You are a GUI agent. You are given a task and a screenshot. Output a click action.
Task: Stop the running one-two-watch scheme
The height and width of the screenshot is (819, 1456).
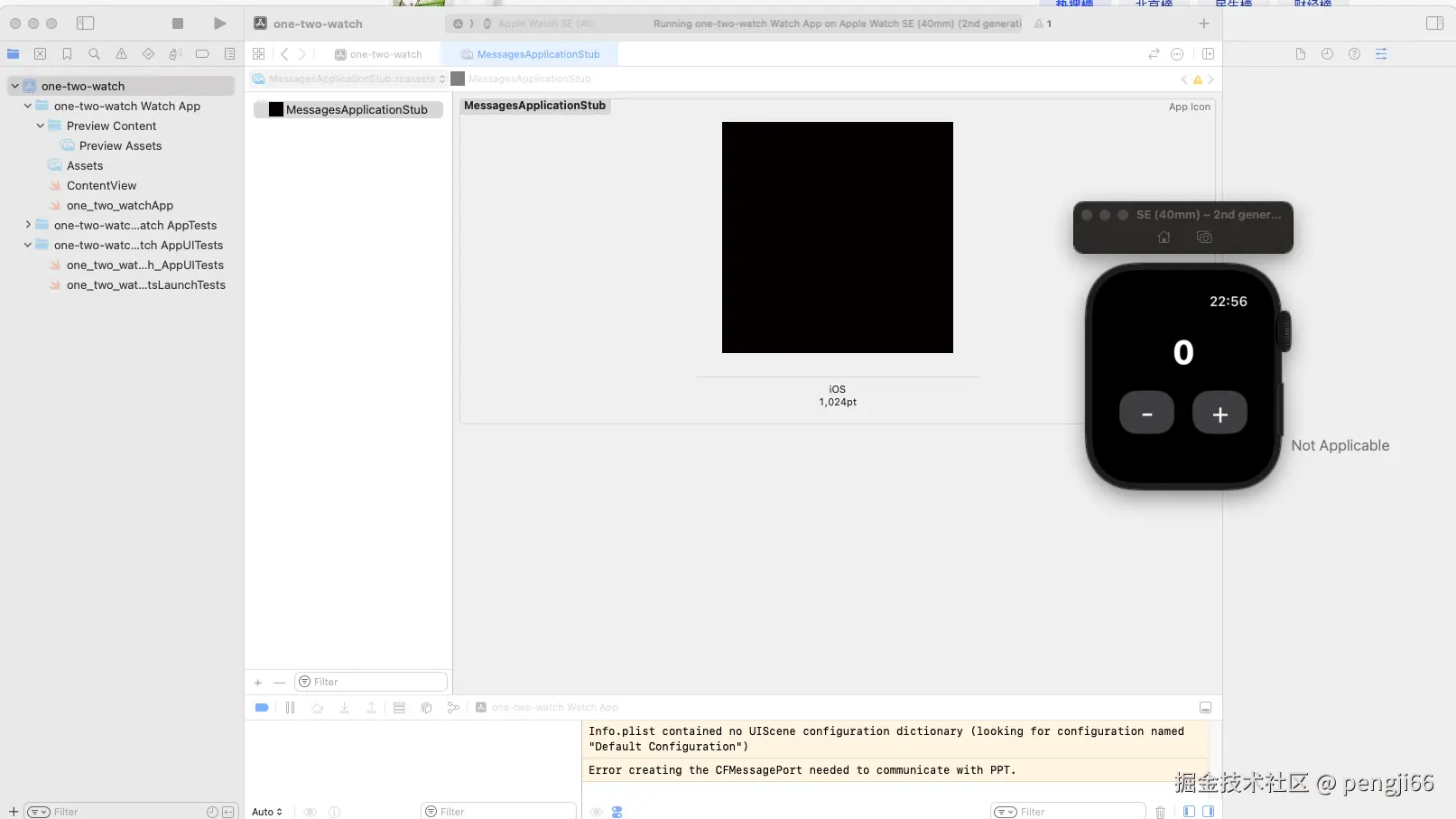[178, 23]
